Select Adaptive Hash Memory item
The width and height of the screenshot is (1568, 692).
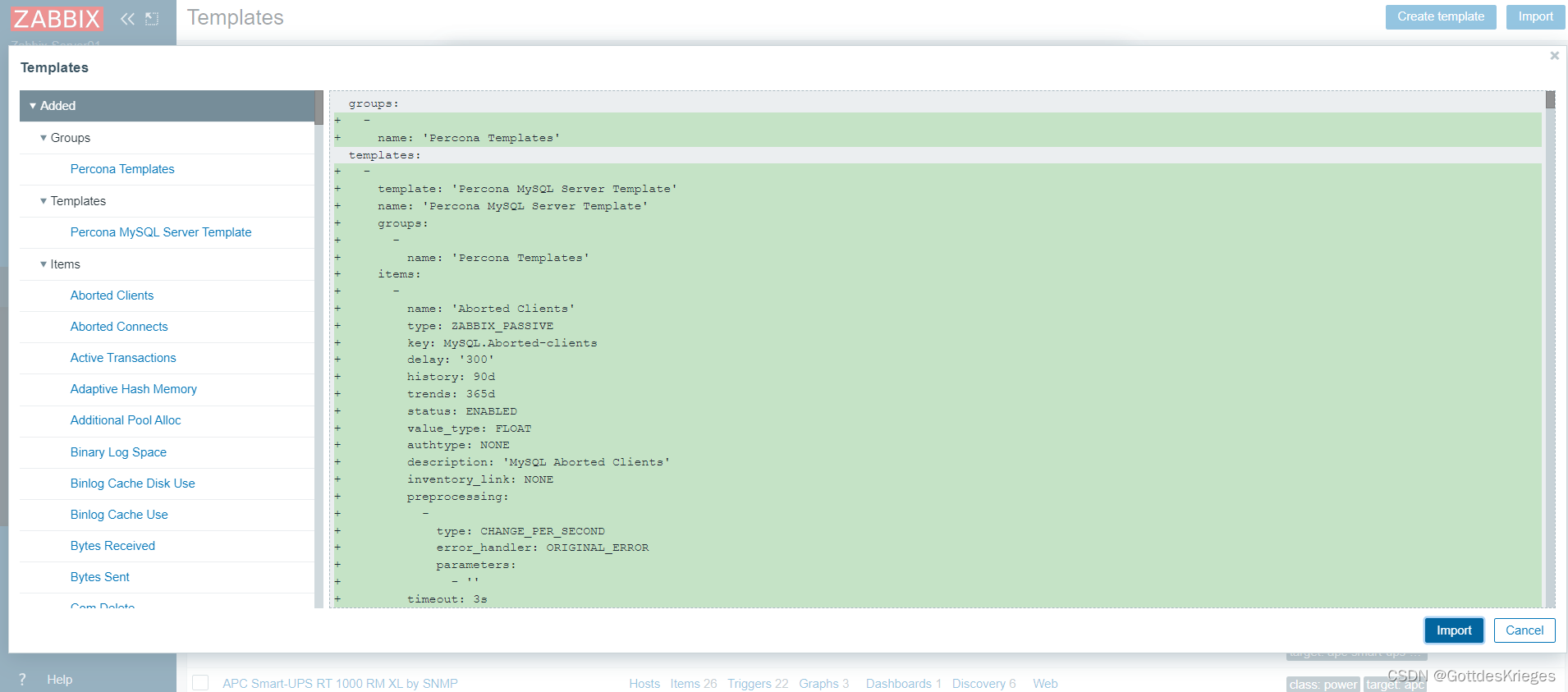coord(134,389)
